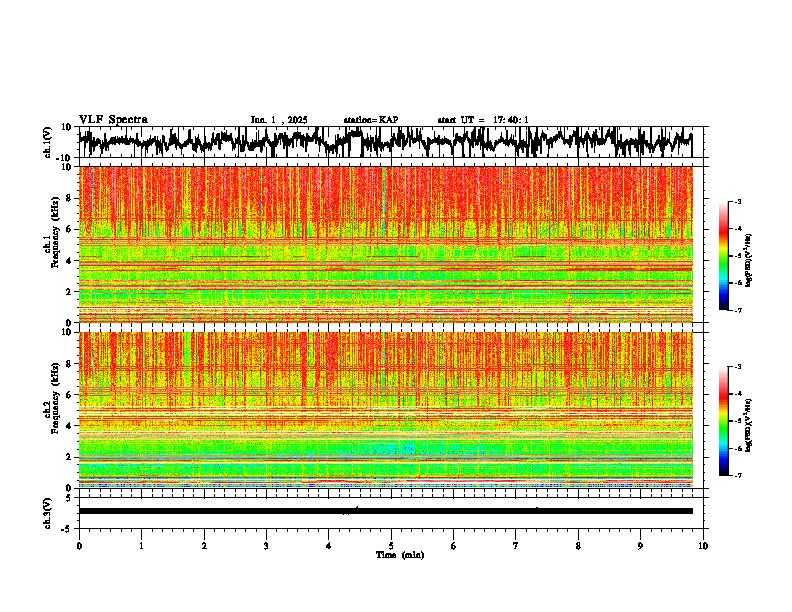The width and height of the screenshot is (792, 612).
Task: Click time axis tick label "1"
Action: [x=141, y=546]
